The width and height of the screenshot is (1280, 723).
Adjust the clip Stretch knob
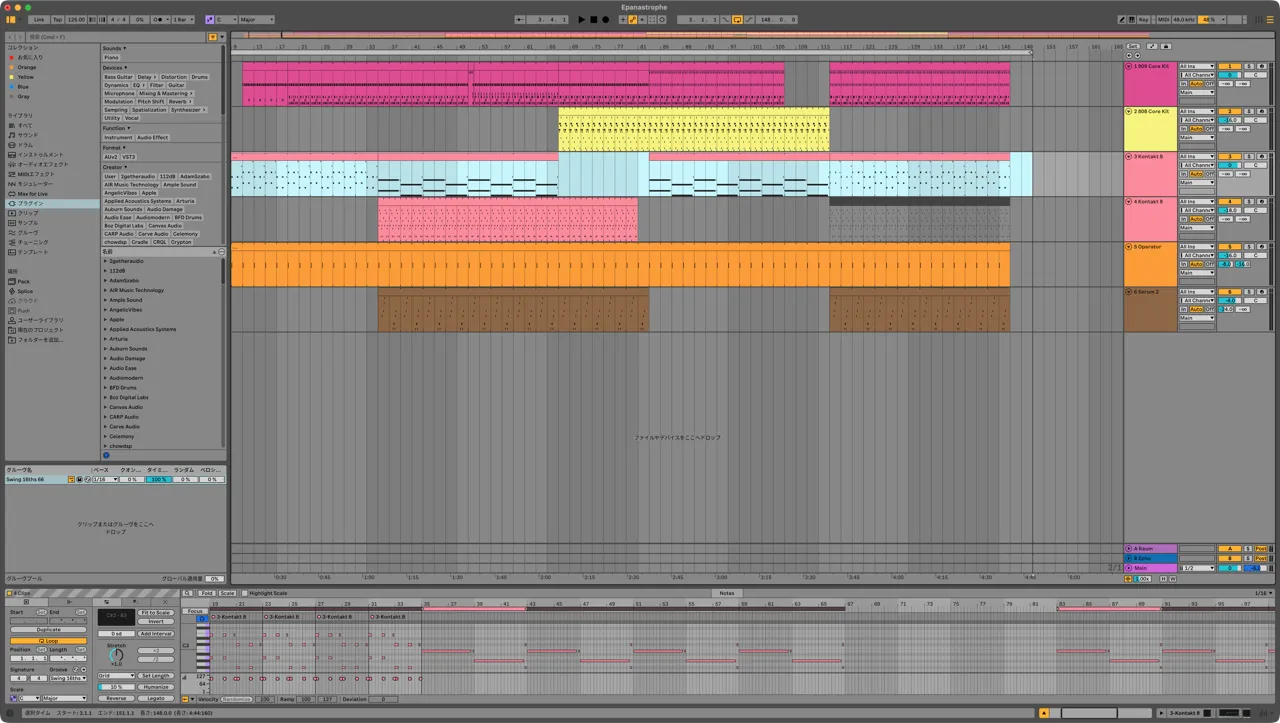[x=116, y=654]
